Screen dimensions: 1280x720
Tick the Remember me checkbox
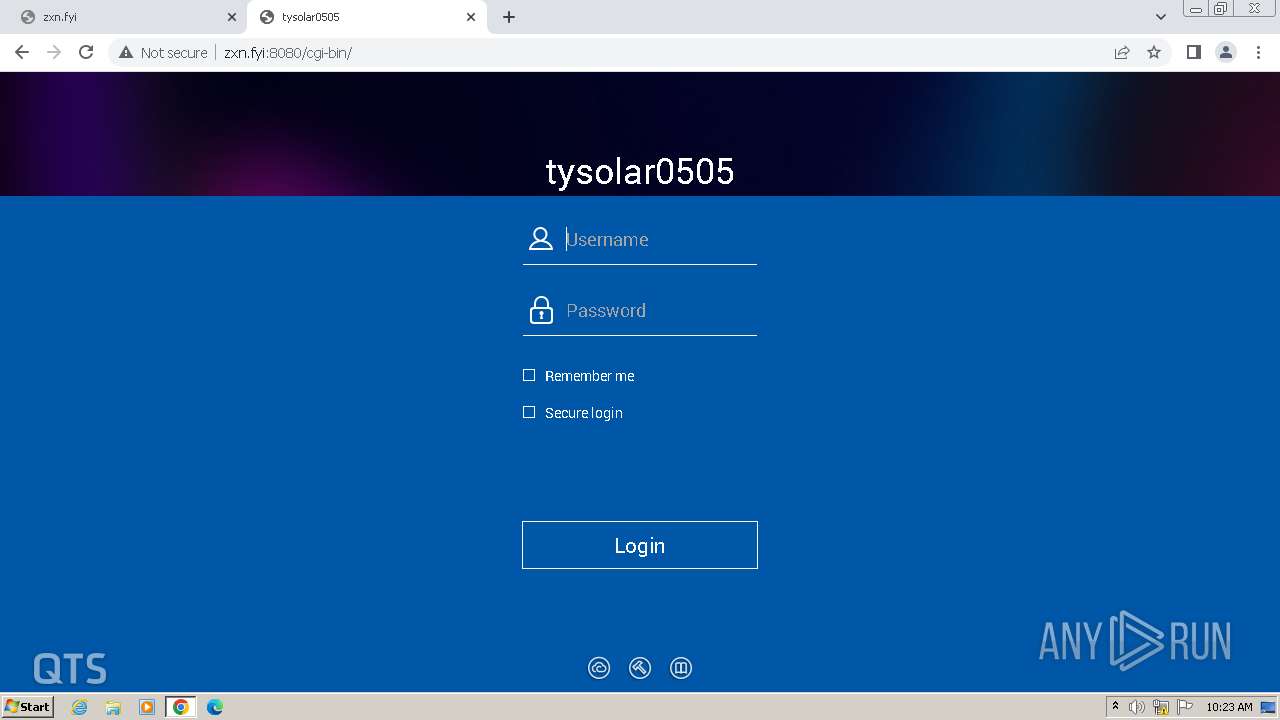(529, 375)
